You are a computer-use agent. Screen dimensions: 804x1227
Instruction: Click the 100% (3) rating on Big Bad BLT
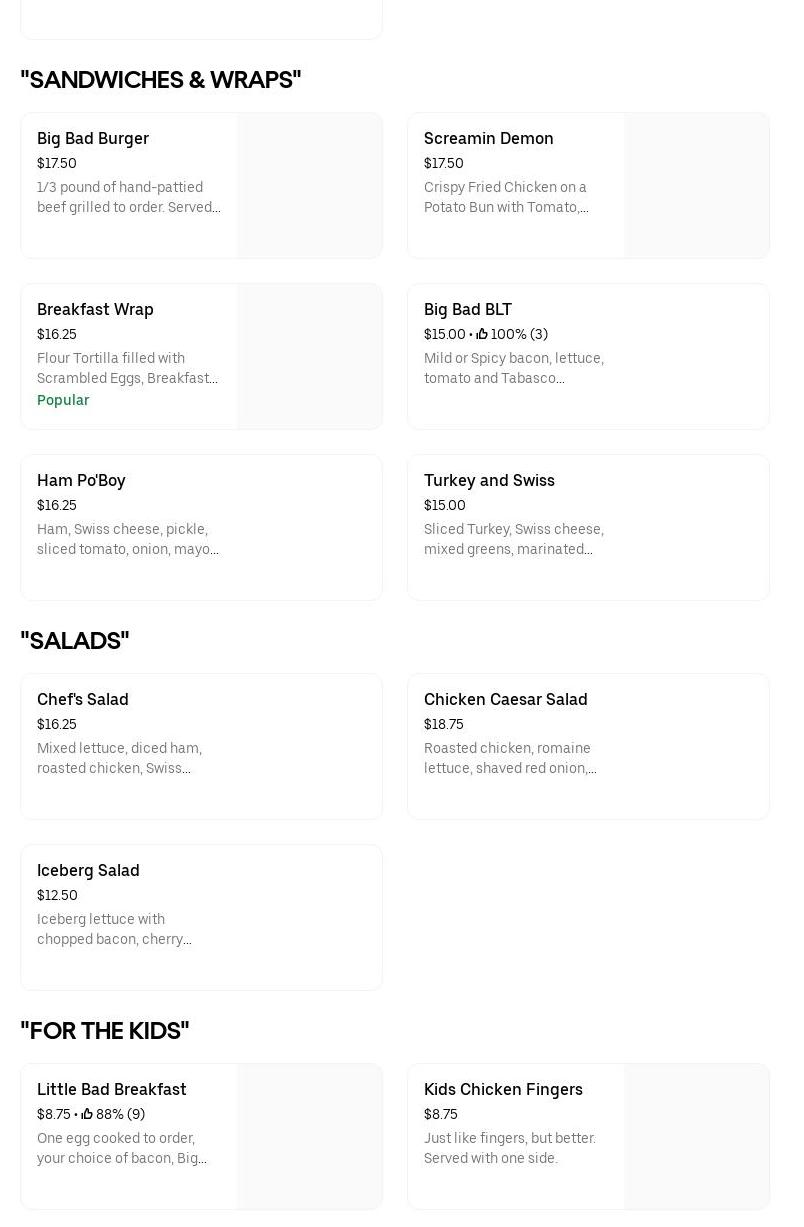click(x=519, y=334)
